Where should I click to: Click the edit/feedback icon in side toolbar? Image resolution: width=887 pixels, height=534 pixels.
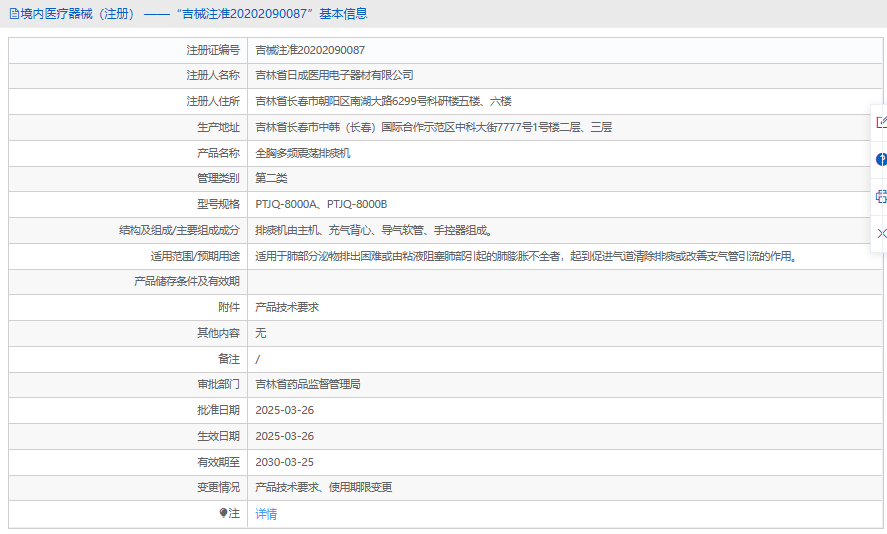point(881,122)
